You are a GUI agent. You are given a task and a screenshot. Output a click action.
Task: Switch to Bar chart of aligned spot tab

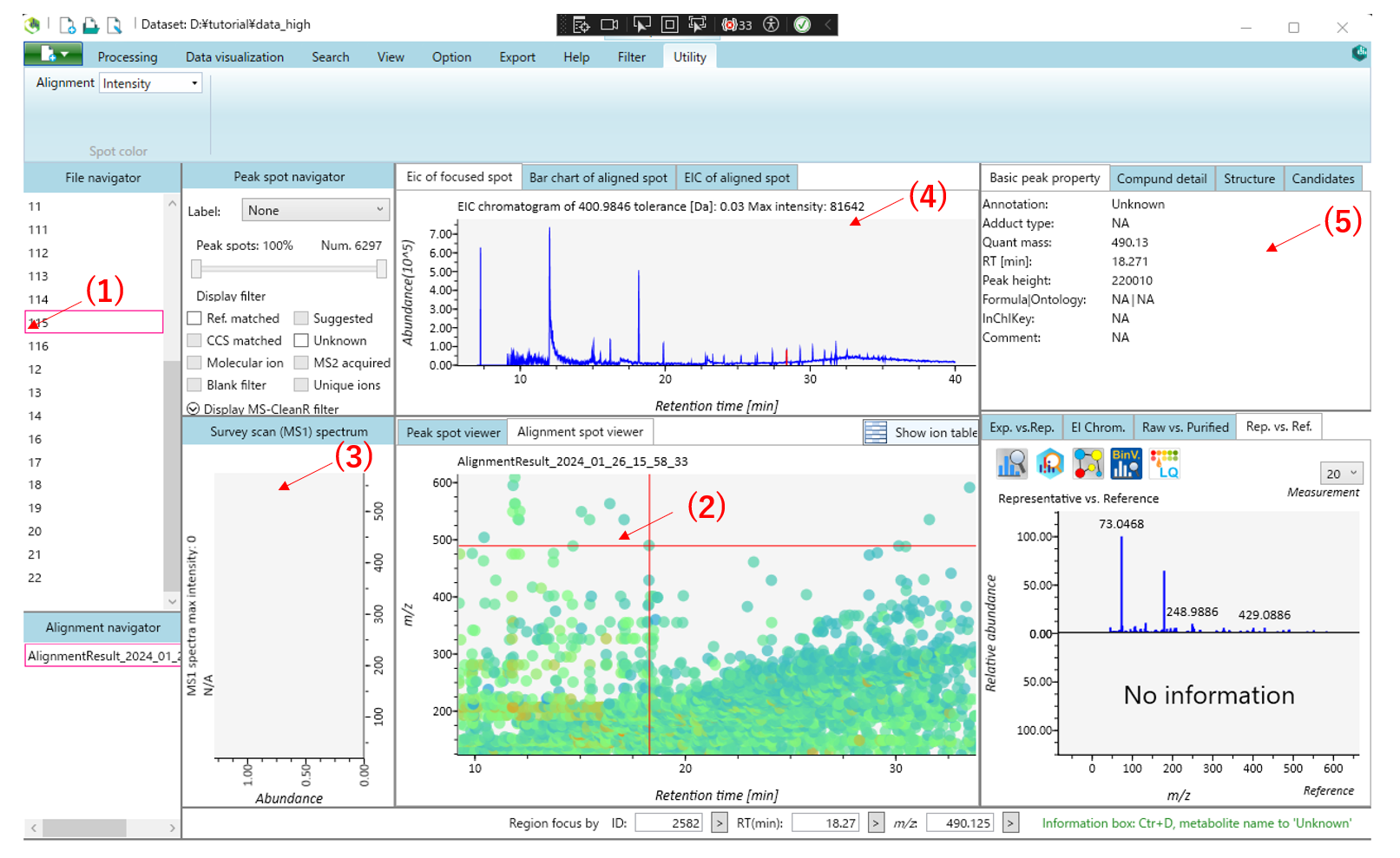click(x=598, y=178)
